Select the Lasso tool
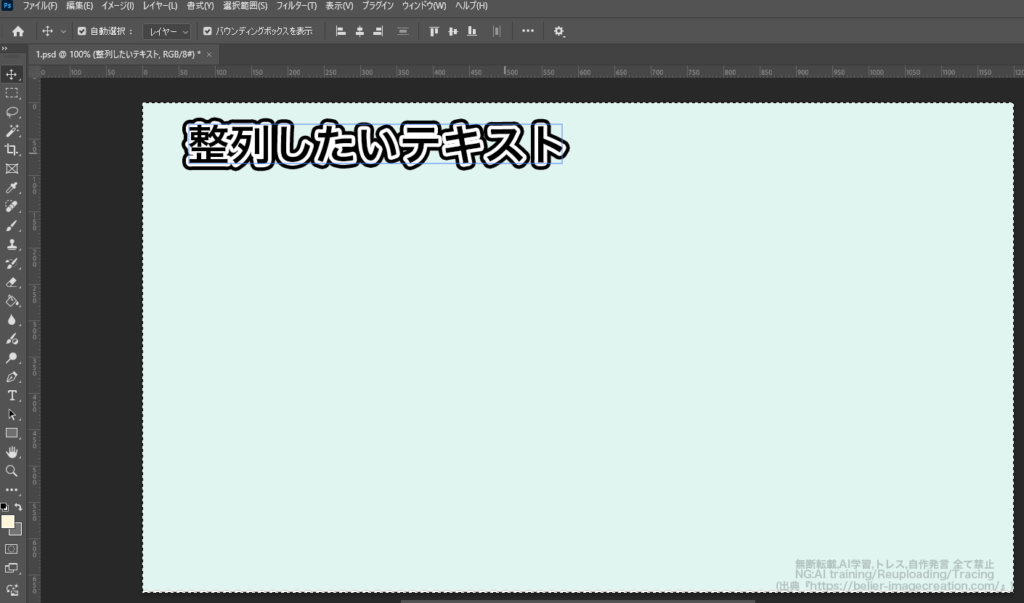Image resolution: width=1024 pixels, height=603 pixels. [12, 112]
